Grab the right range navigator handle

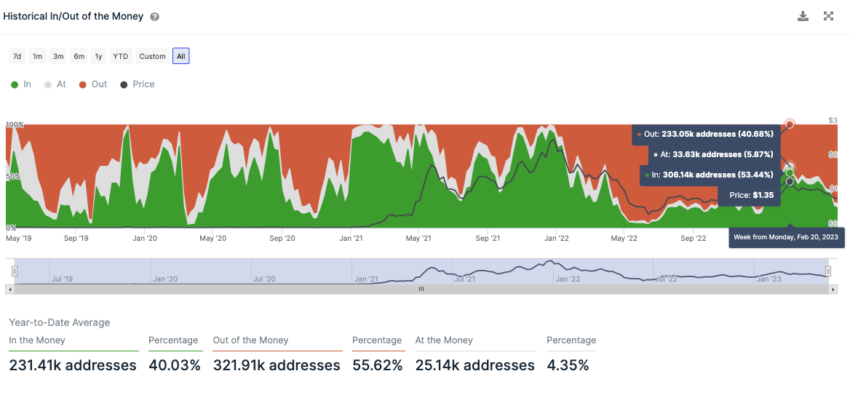[828, 271]
